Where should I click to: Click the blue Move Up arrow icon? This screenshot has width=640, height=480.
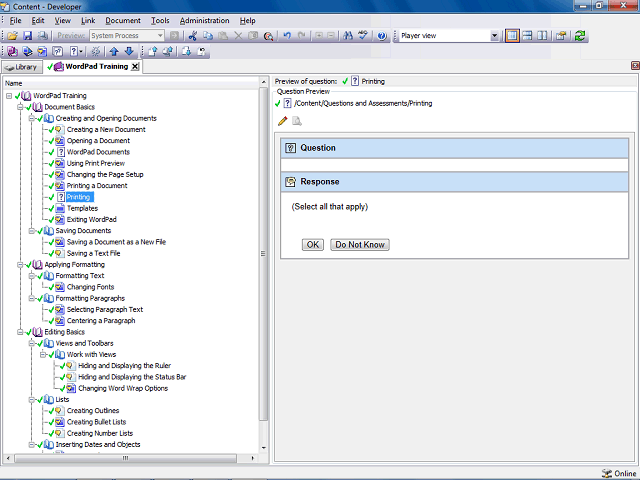tap(114, 51)
